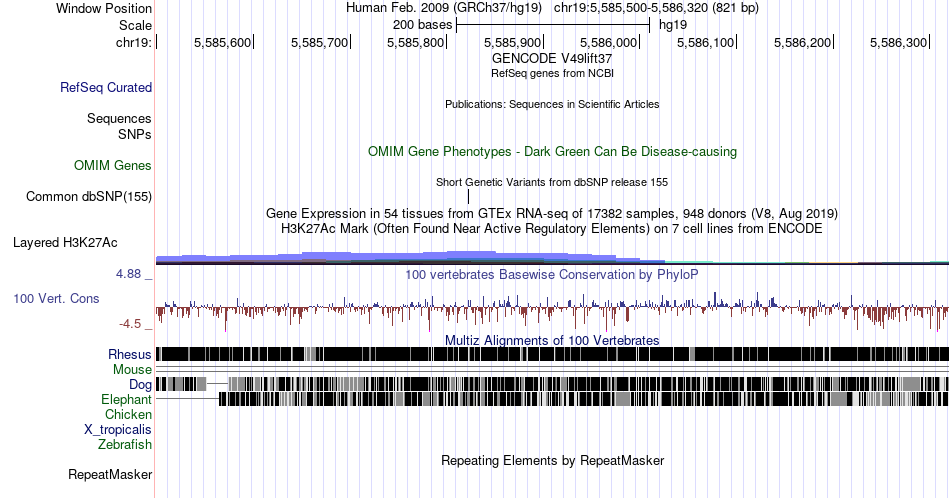
Task: Click the 4.88 PhyloP upper value
Action: pos(128,274)
